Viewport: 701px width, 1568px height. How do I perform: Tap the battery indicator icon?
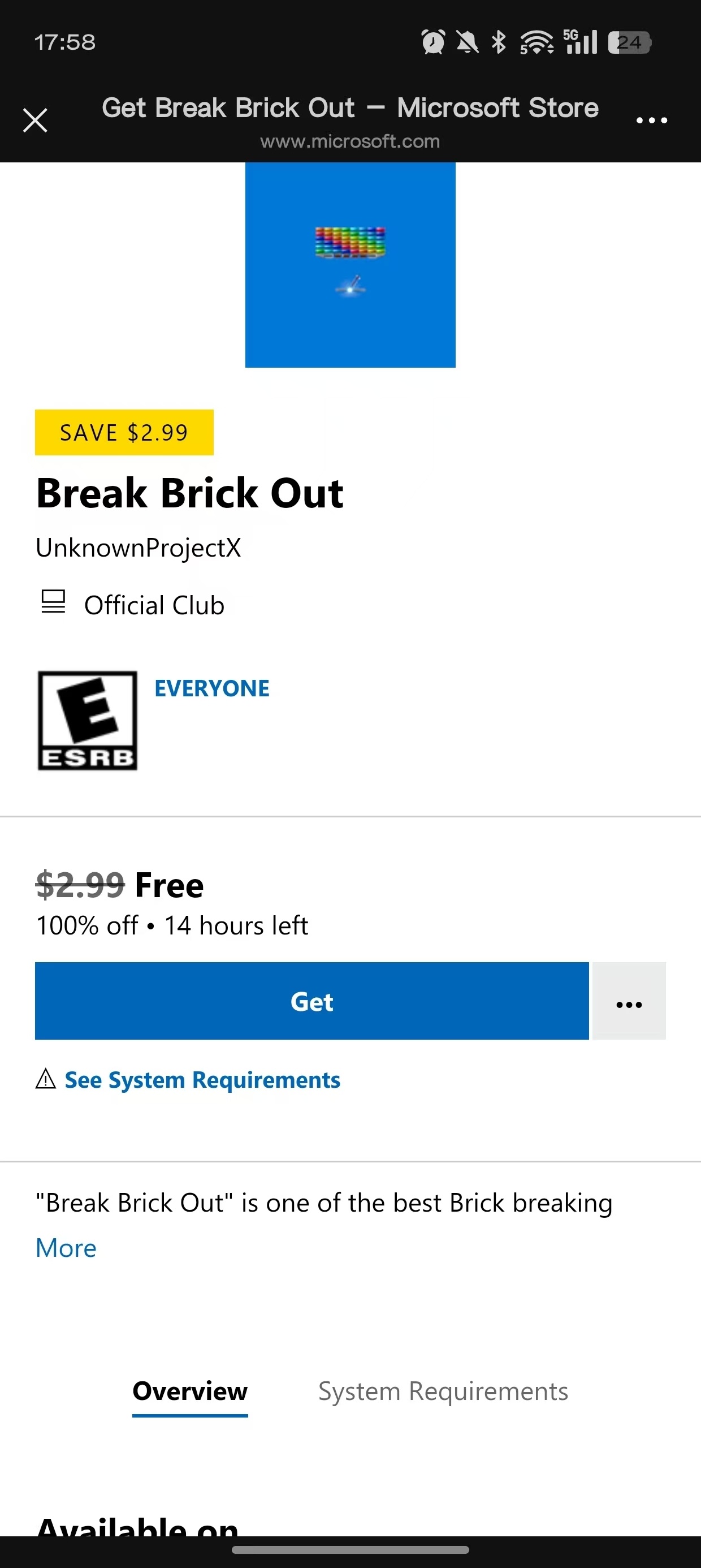point(629,42)
